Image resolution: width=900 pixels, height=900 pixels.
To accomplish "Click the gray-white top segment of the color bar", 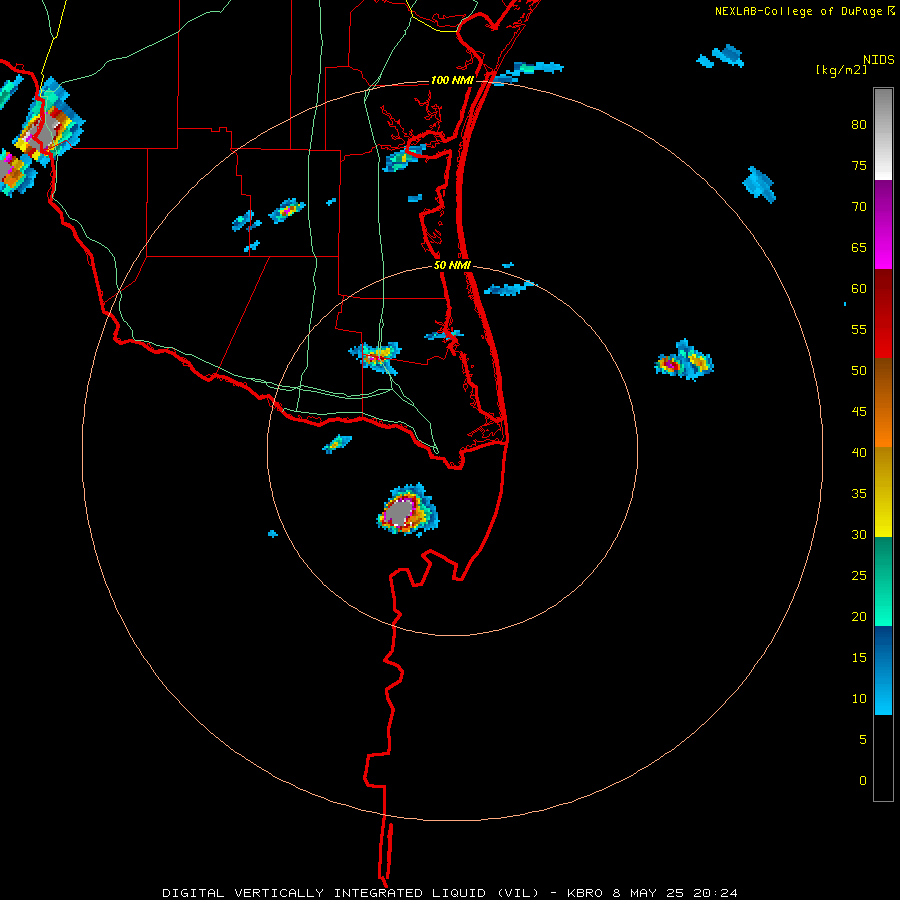I will (x=883, y=134).
